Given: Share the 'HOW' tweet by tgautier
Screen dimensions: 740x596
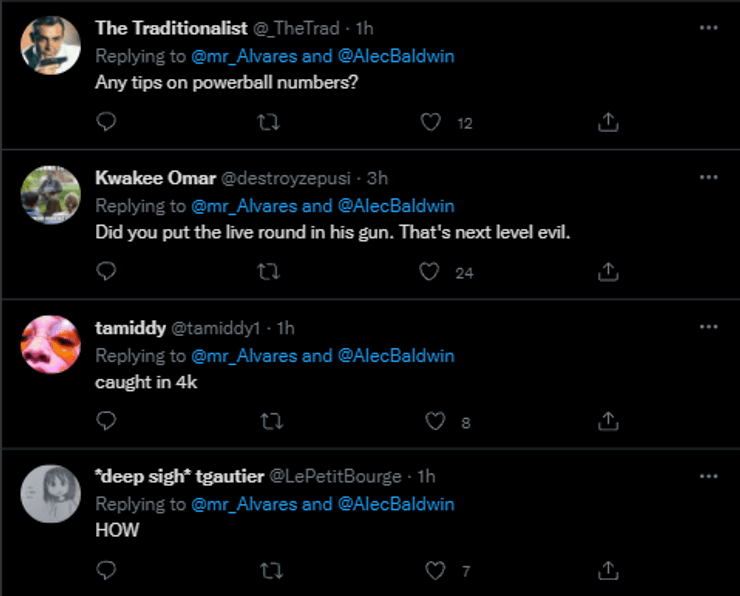Looking at the screenshot, I should coord(608,571).
